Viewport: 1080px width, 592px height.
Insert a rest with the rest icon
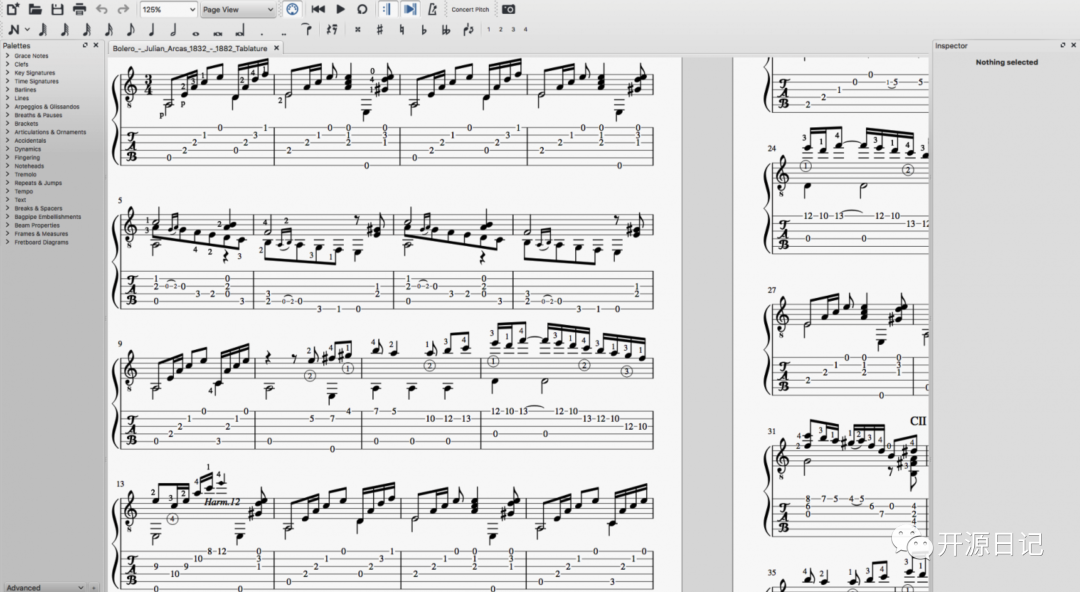(332, 30)
